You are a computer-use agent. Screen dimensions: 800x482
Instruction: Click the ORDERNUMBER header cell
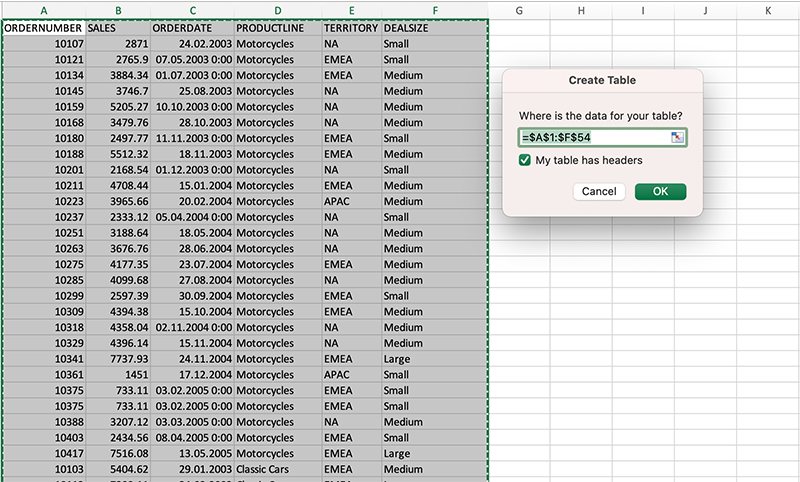pyautogui.click(x=43, y=28)
